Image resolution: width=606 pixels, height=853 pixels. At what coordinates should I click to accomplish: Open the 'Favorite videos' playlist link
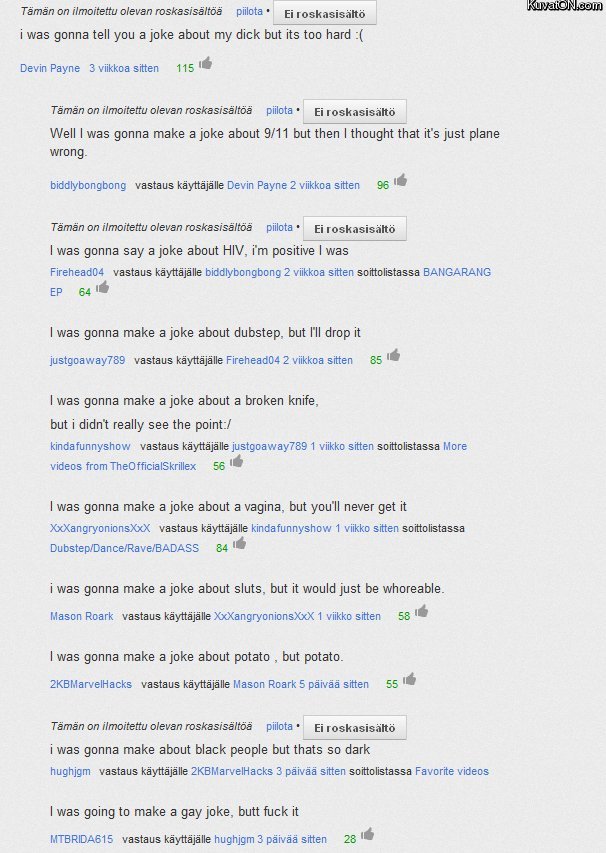point(452,771)
